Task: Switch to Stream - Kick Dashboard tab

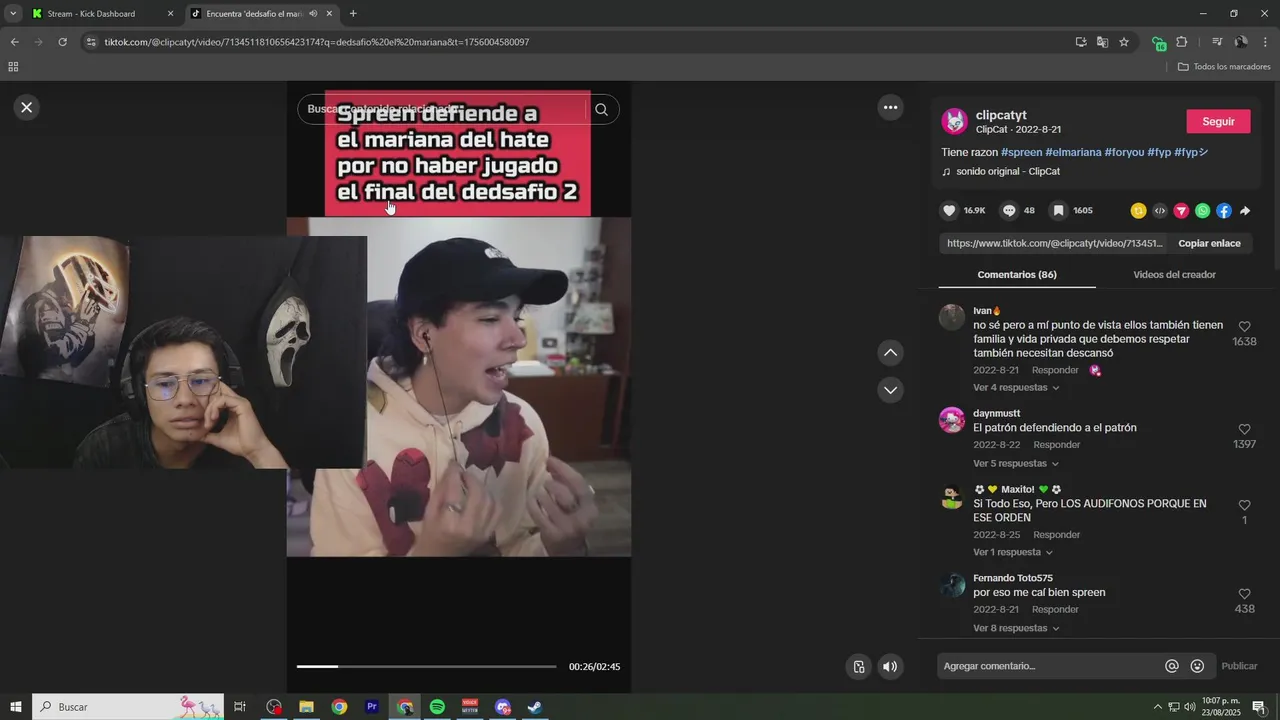Action: coord(91,14)
